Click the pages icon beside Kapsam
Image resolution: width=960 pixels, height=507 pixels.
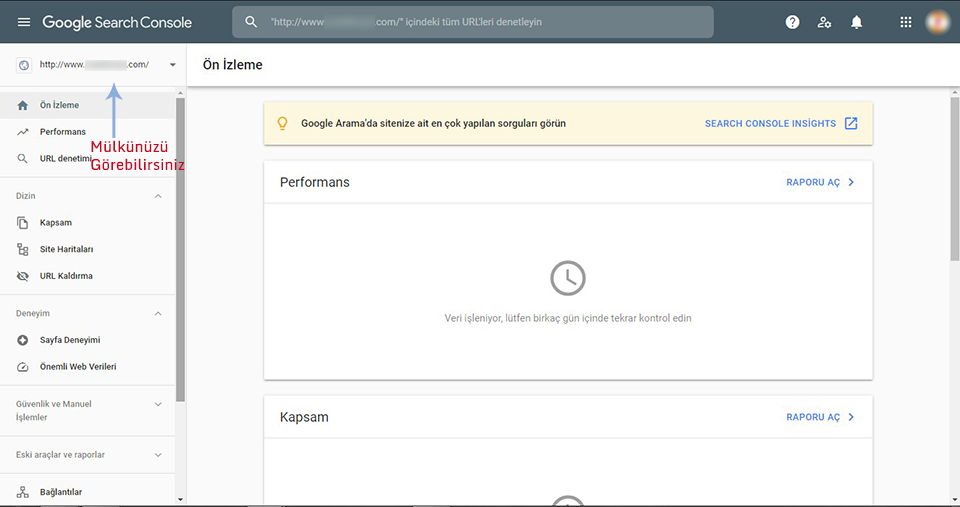tap(23, 223)
